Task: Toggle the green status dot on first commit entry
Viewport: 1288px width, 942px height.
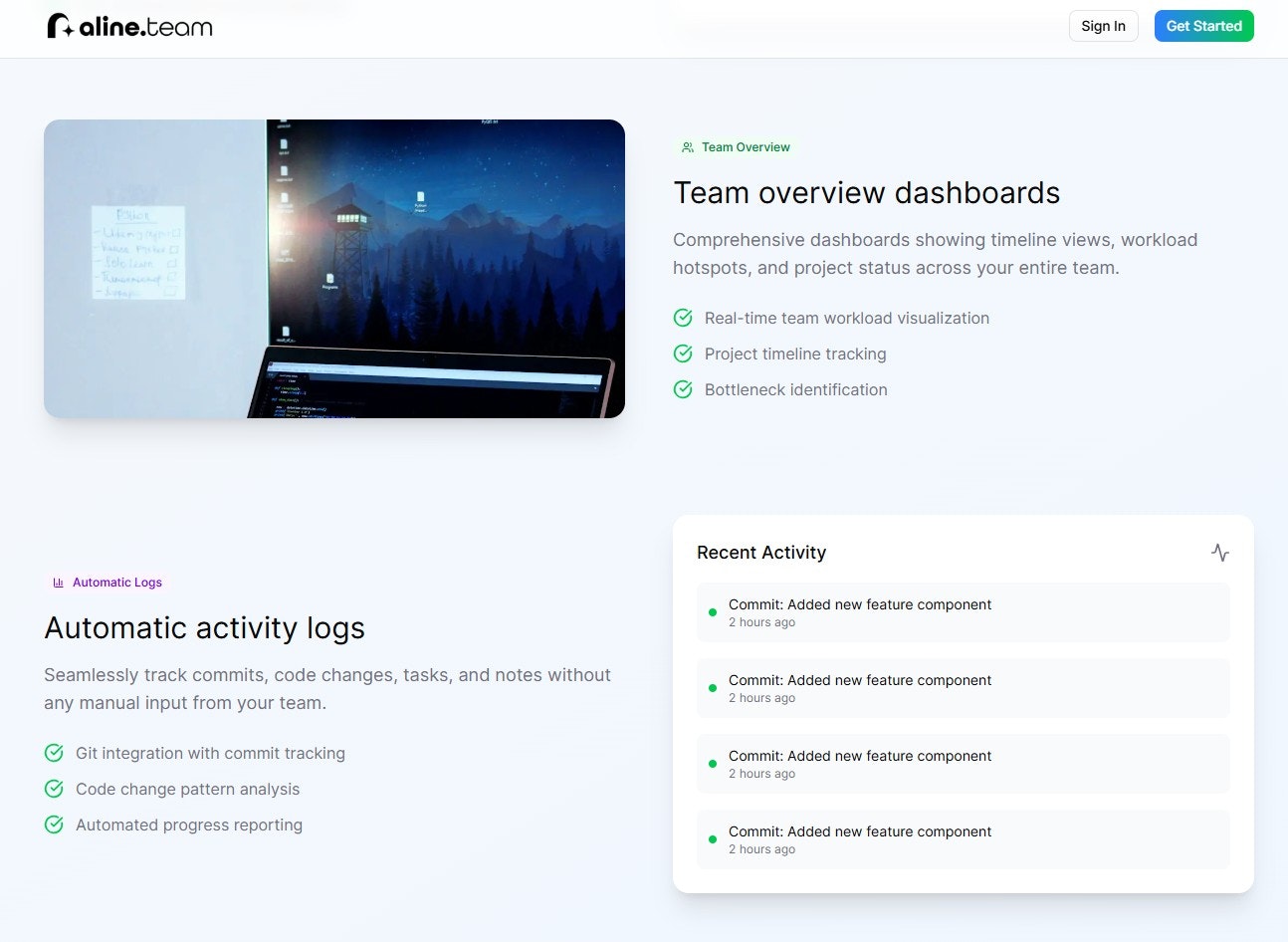Action: coord(712,611)
